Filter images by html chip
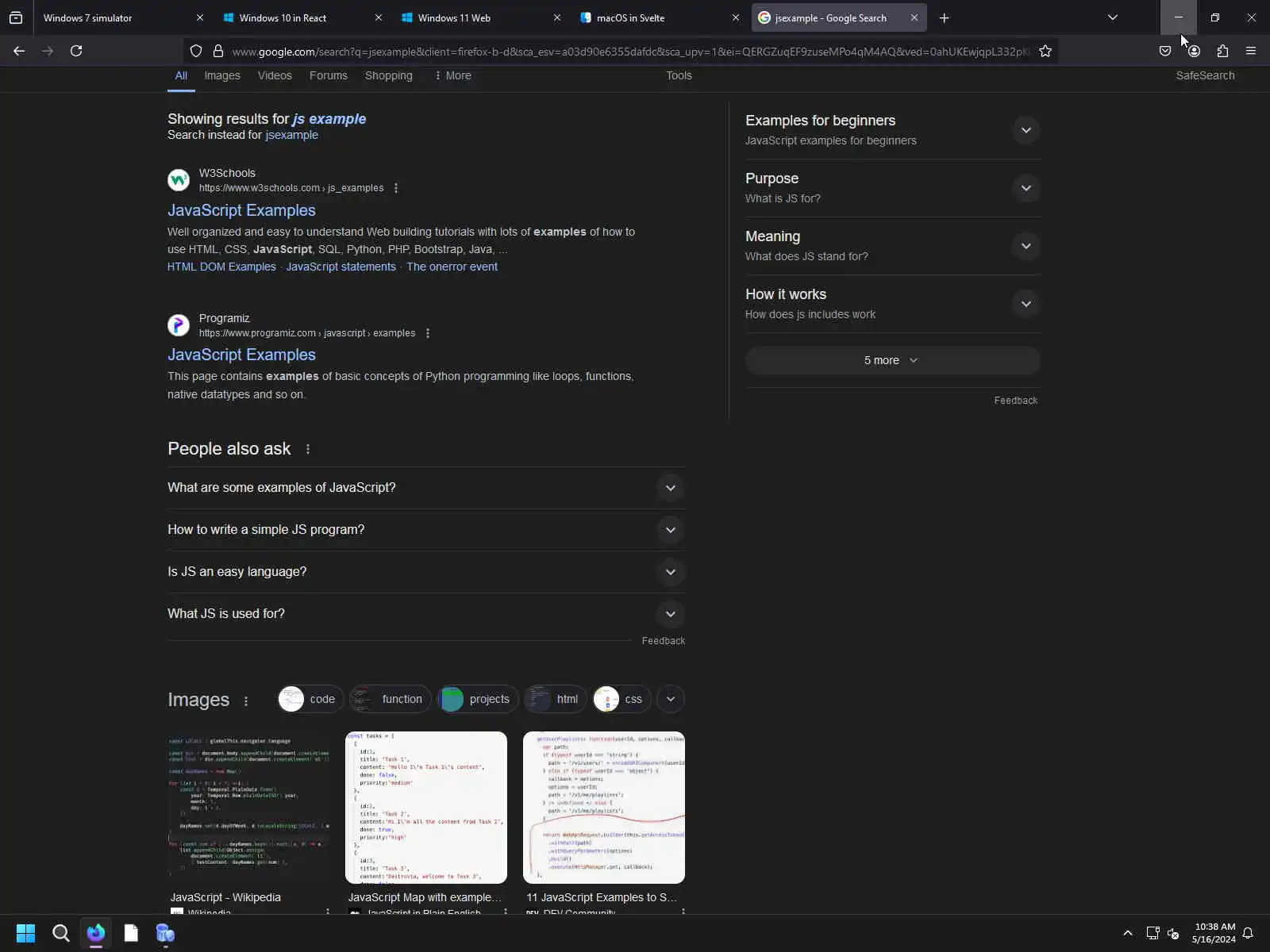Image resolution: width=1270 pixels, height=952 pixels. 556,699
